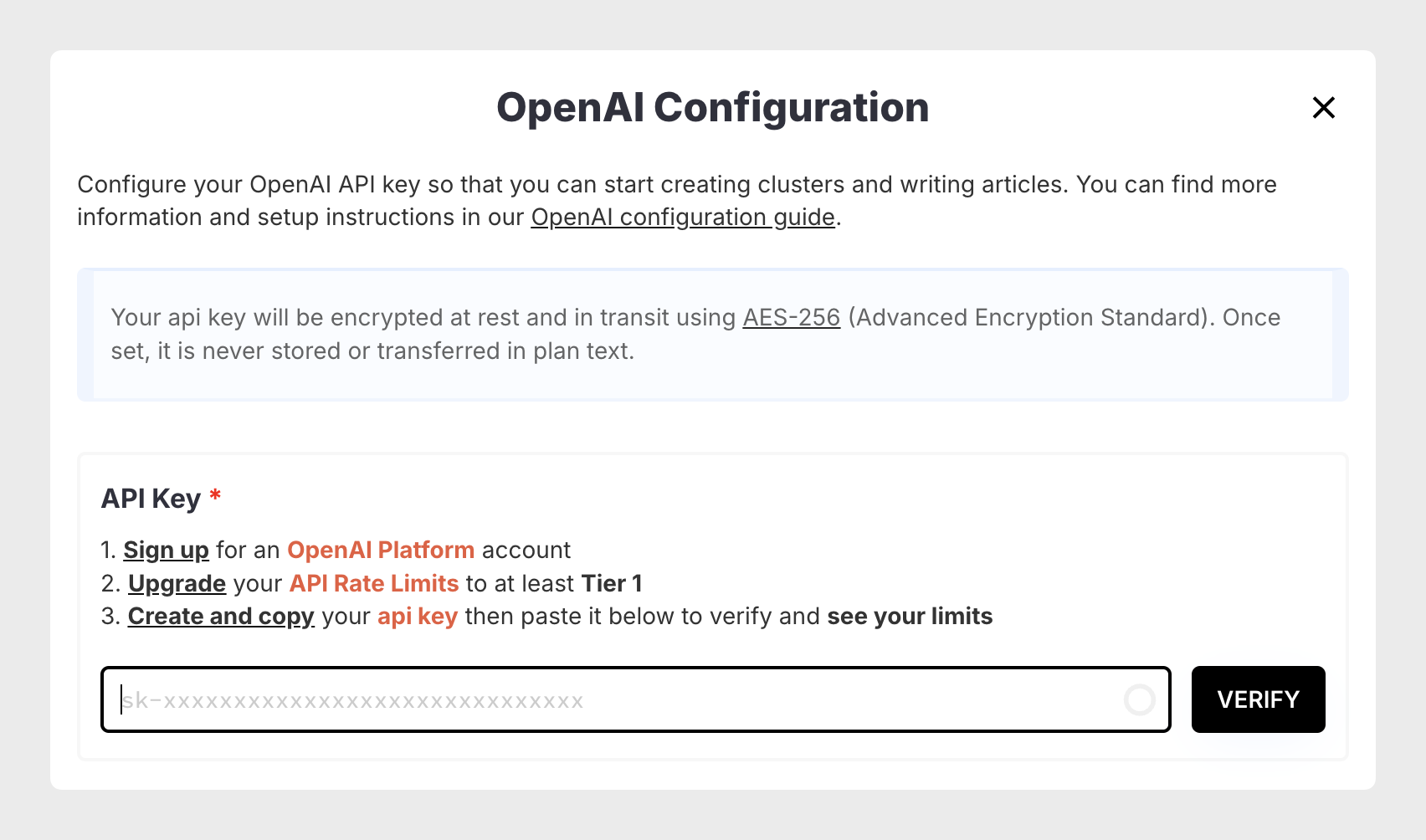Click the bold see your limits text
Screen dimensions: 1426x840
point(909,617)
